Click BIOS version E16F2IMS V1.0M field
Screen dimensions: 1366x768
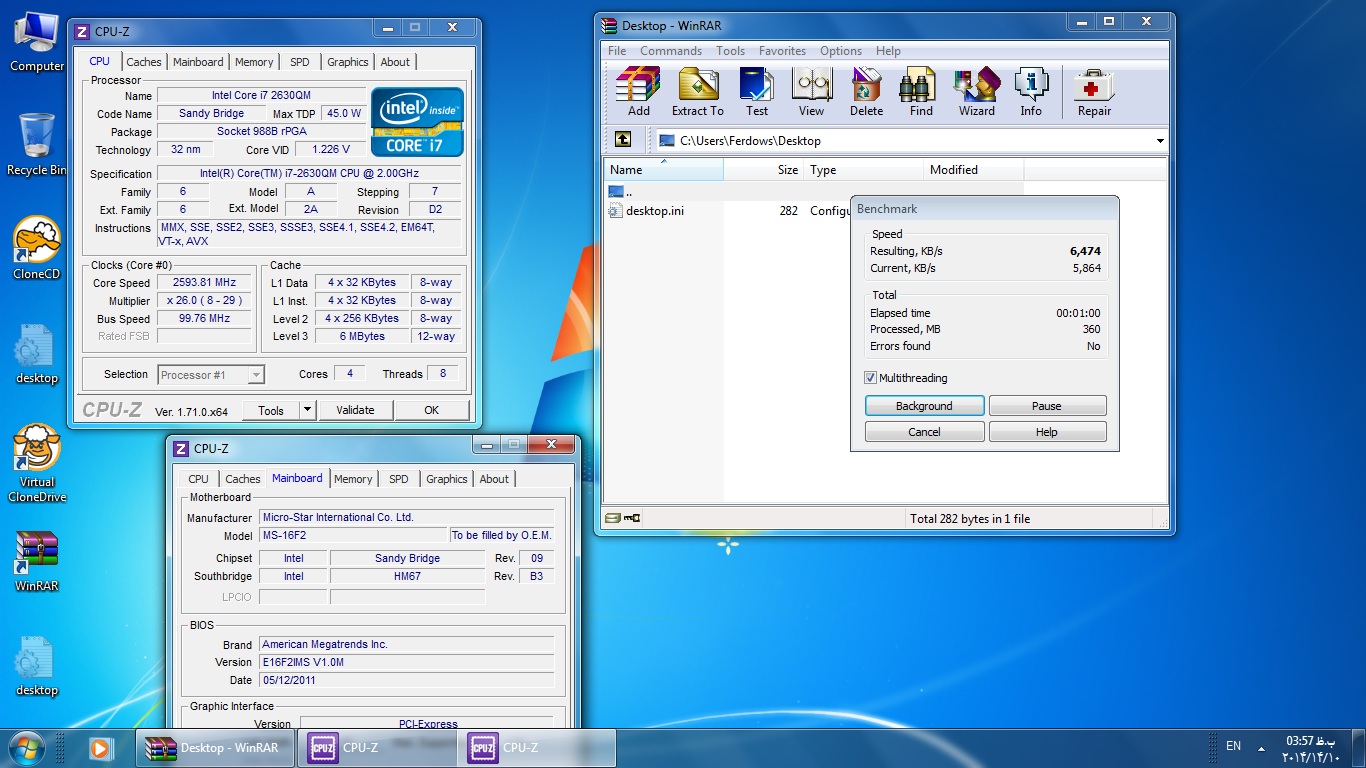coord(406,662)
